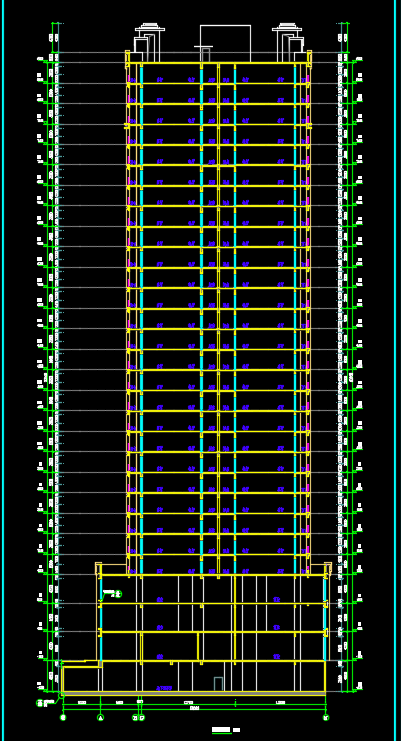This screenshot has height=741, width=401.
Task: Select the basement door symbol
Action: coord(218,684)
